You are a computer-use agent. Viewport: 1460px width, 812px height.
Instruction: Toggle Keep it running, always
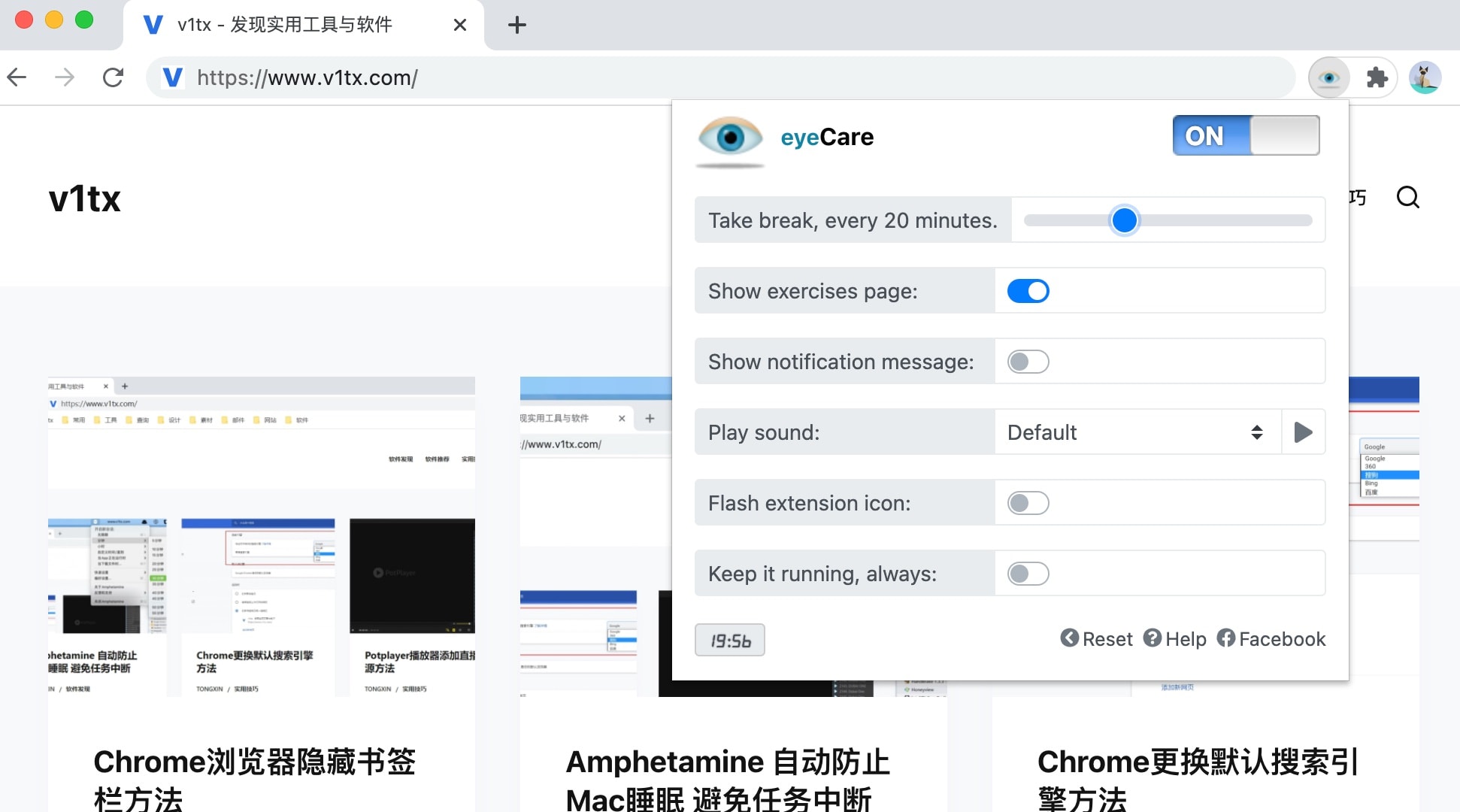click(x=1028, y=574)
